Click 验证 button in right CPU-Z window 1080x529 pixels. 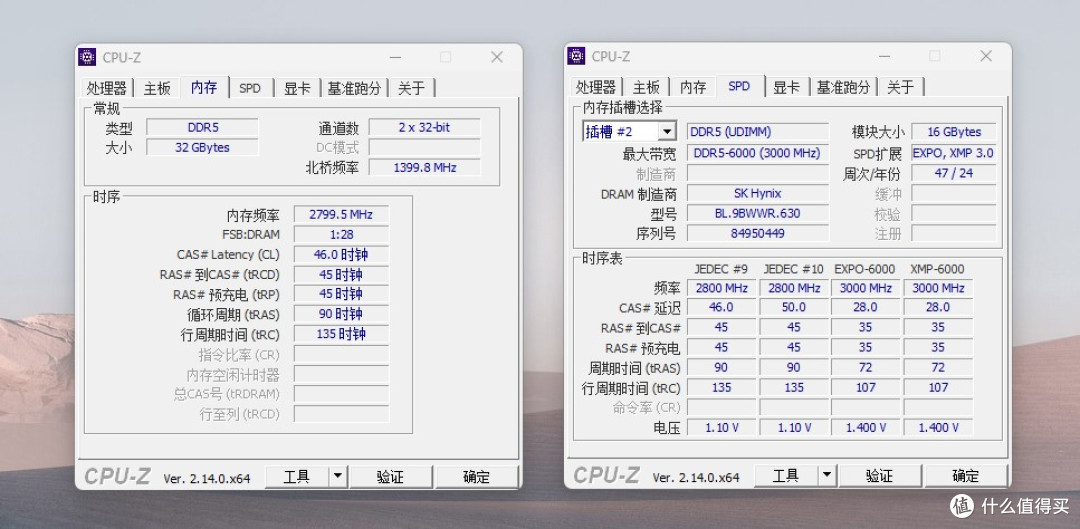coord(880,476)
